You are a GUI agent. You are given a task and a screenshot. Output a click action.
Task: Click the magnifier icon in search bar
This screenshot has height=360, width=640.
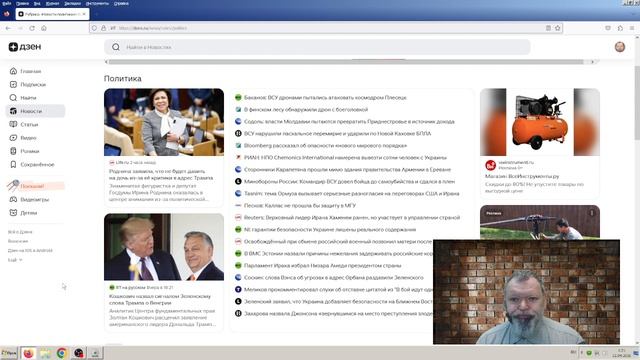point(116,47)
